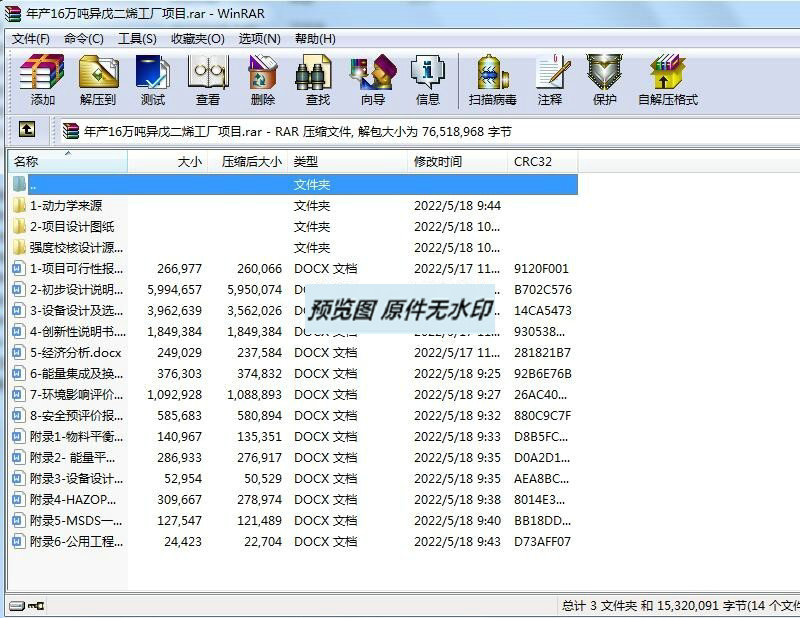Sort by 压缩后大小 column header
The width and height of the screenshot is (800, 618).
coord(248,162)
